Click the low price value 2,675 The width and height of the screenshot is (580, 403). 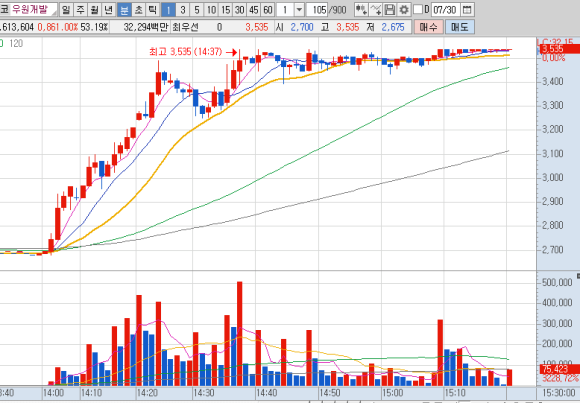coord(393,27)
